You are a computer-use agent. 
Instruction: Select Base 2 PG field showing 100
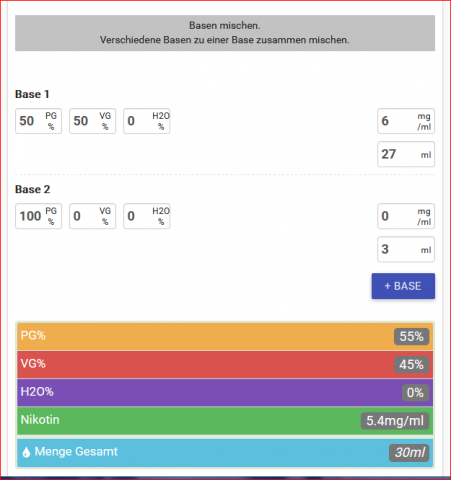[x=38, y=216]
